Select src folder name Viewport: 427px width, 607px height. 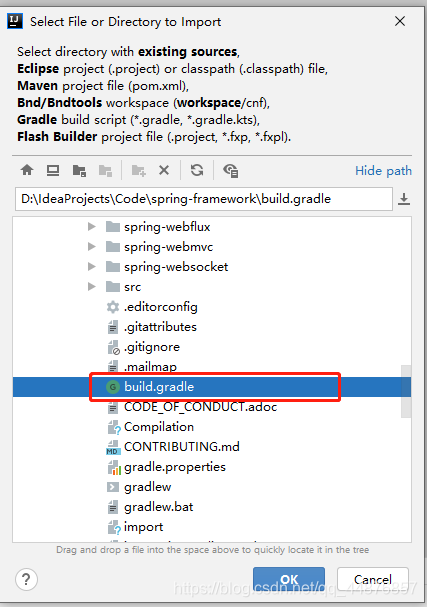click(x=132, y=287)
